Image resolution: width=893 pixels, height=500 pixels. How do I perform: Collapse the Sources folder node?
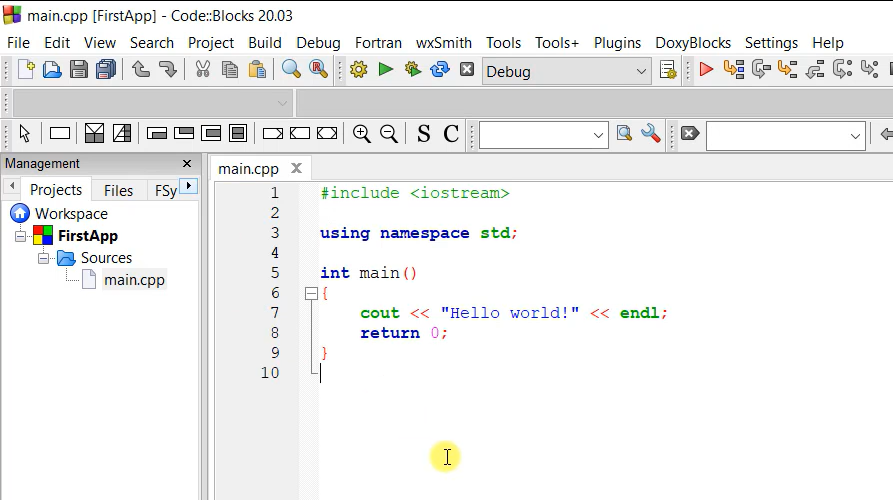[x=43, y=259]
